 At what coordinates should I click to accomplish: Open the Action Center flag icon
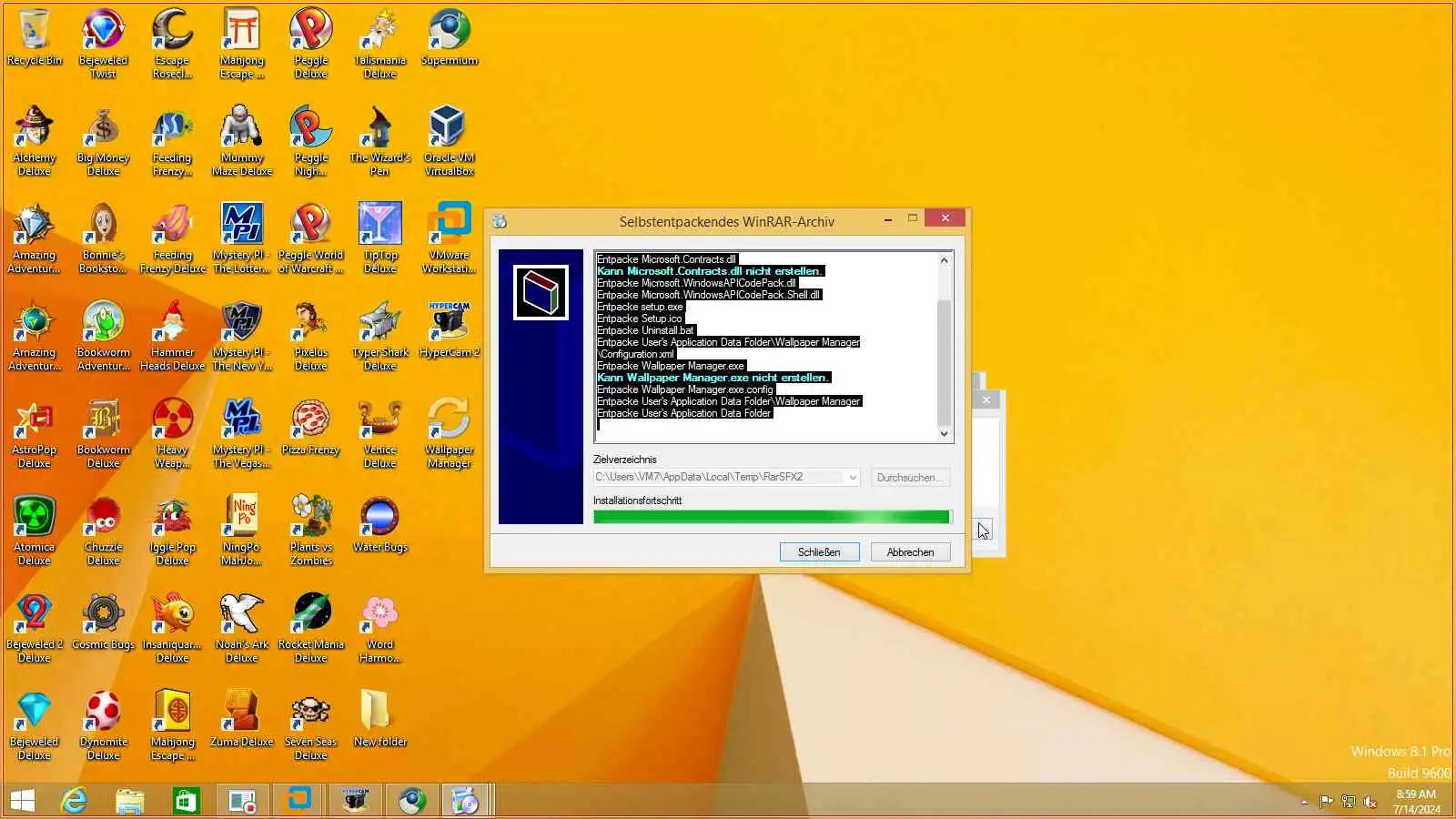click(x=1326, y=802)
